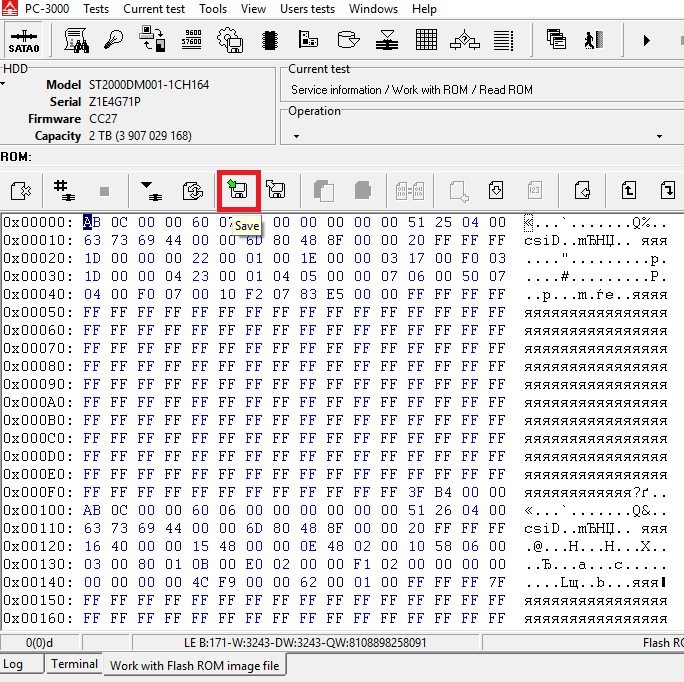Click the play arrow toolbar button
Screen dimensions: 684x682
(x=647, y=41)
